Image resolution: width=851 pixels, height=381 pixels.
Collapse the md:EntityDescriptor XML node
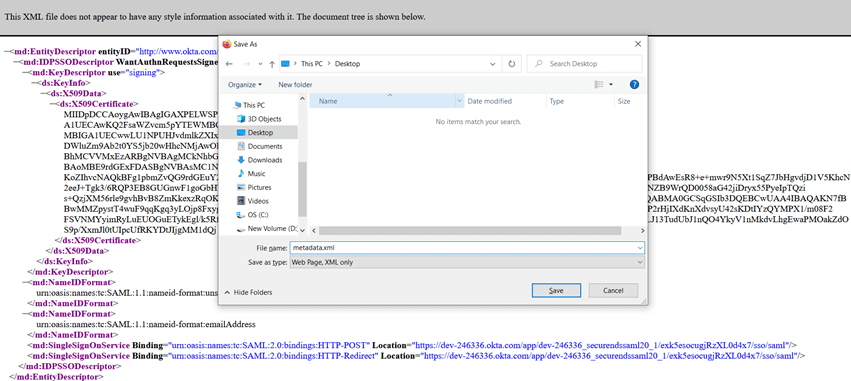[x=7, y=52]
